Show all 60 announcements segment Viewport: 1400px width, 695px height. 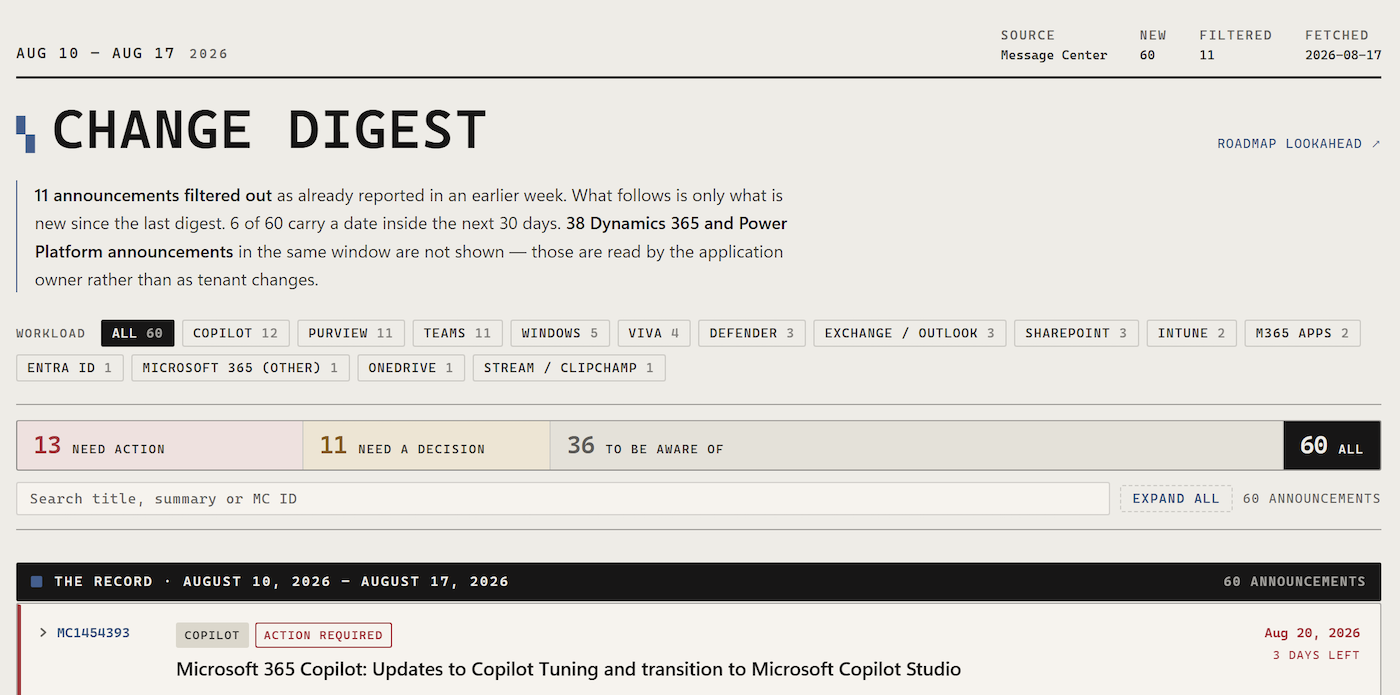(x=1332, y=446)
